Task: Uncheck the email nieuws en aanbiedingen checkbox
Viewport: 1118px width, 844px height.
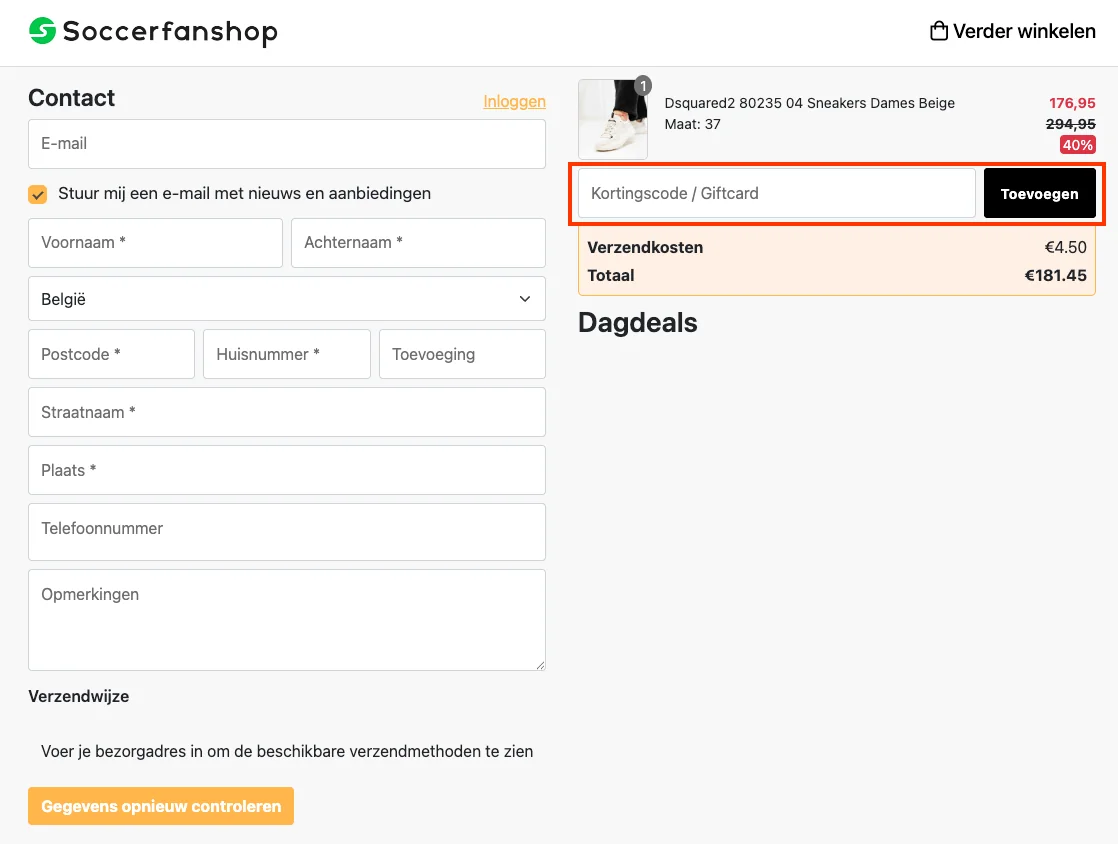Action: point(38,195)
